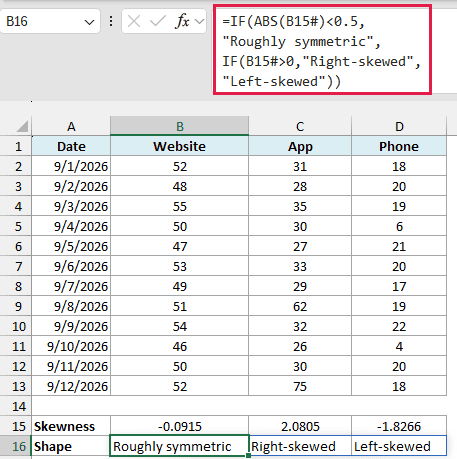The width and height of the screenshot is (457, 459).
Task: Select skewness value -1.8266
Action: click(x=399, y=426)
